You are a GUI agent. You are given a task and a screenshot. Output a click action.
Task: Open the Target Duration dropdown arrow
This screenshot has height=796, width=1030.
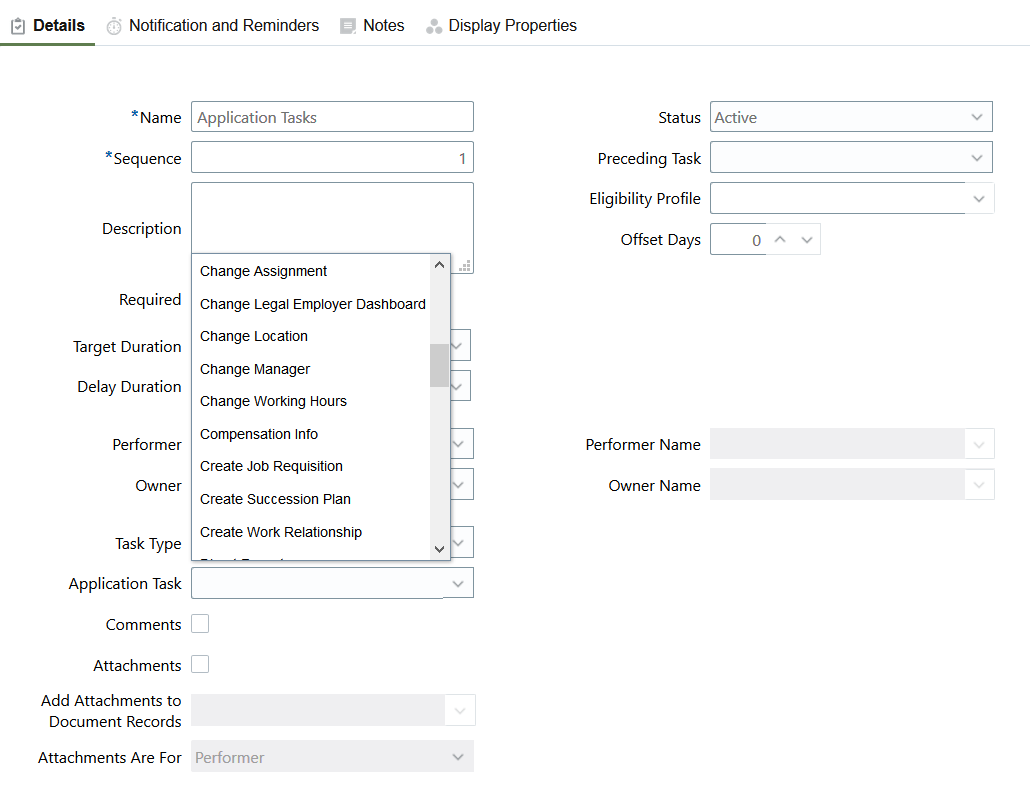pos(459,345)
